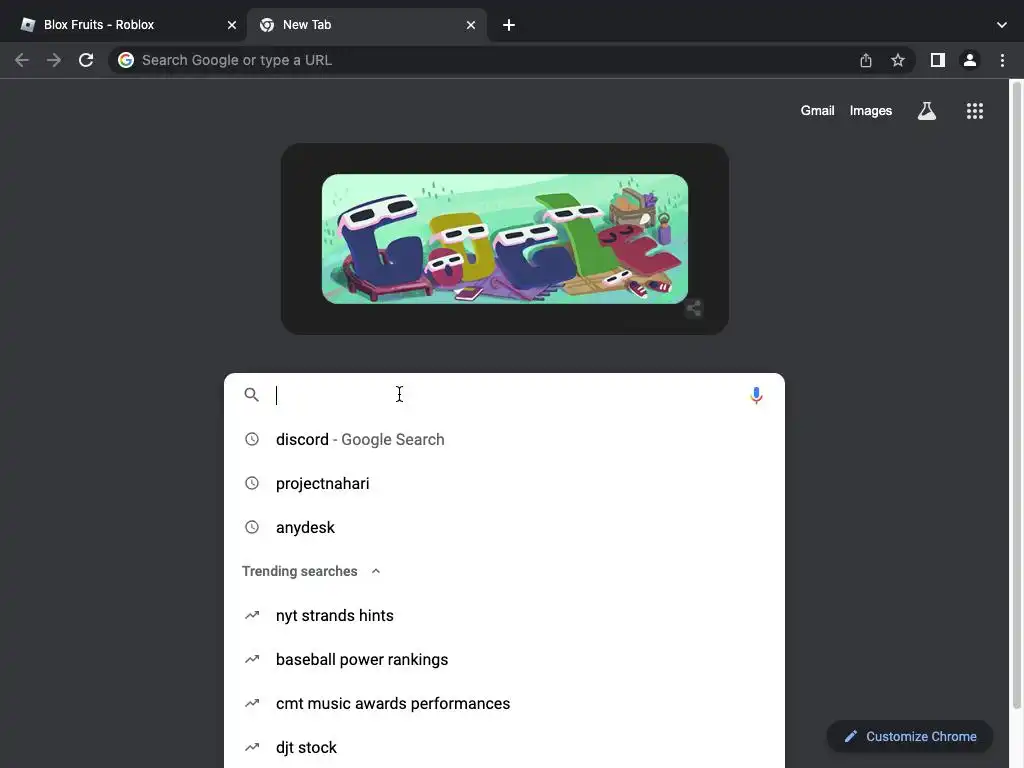
Task: Click the magnifier icon in search box
Action: (x=251, y=394)
